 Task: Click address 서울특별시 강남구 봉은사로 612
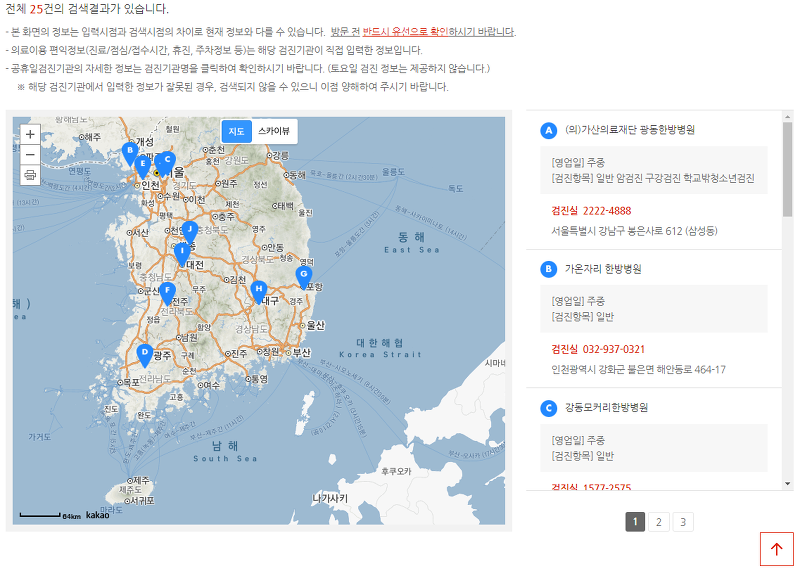[x=634, y=231]
